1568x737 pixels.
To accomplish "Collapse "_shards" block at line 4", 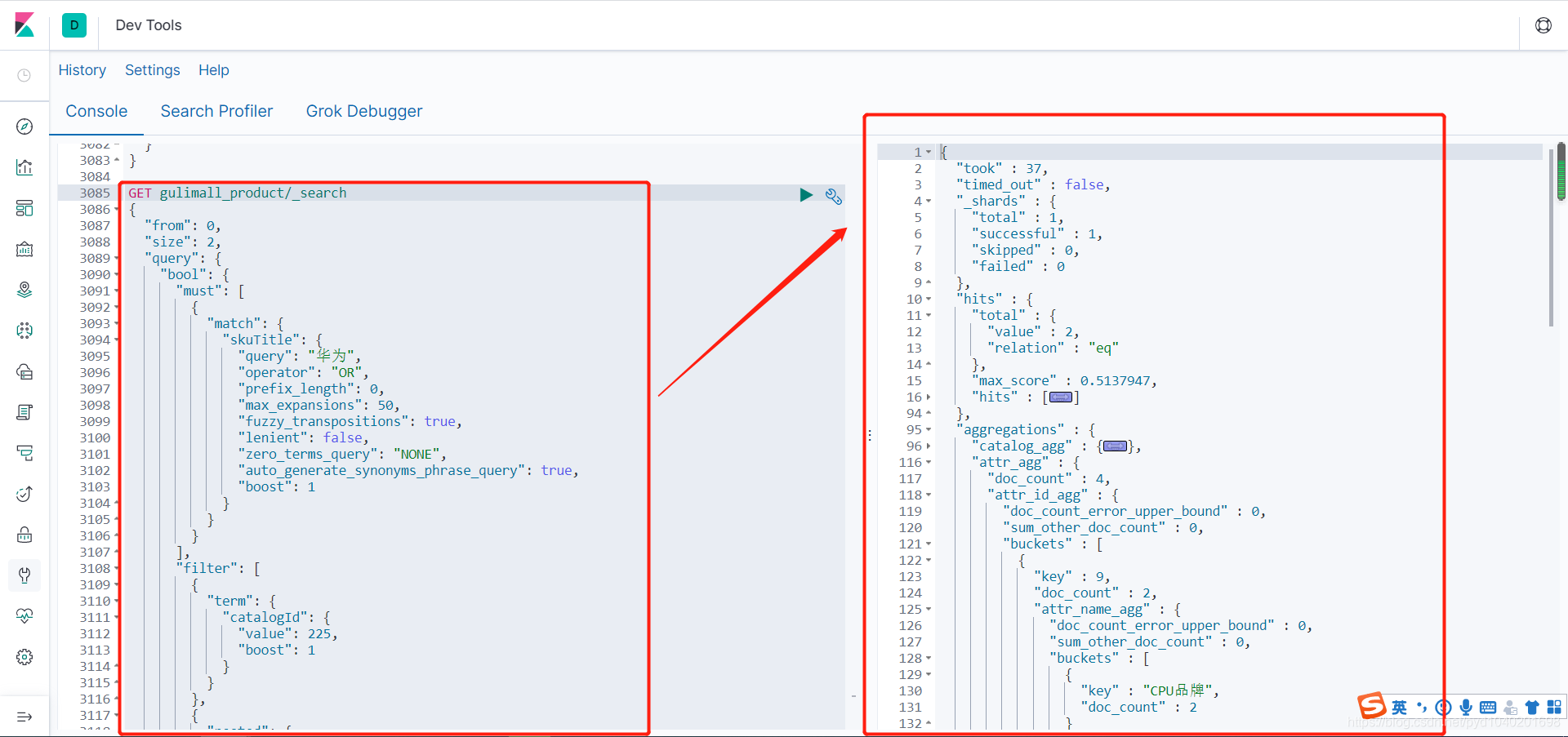I will (929, 202).
